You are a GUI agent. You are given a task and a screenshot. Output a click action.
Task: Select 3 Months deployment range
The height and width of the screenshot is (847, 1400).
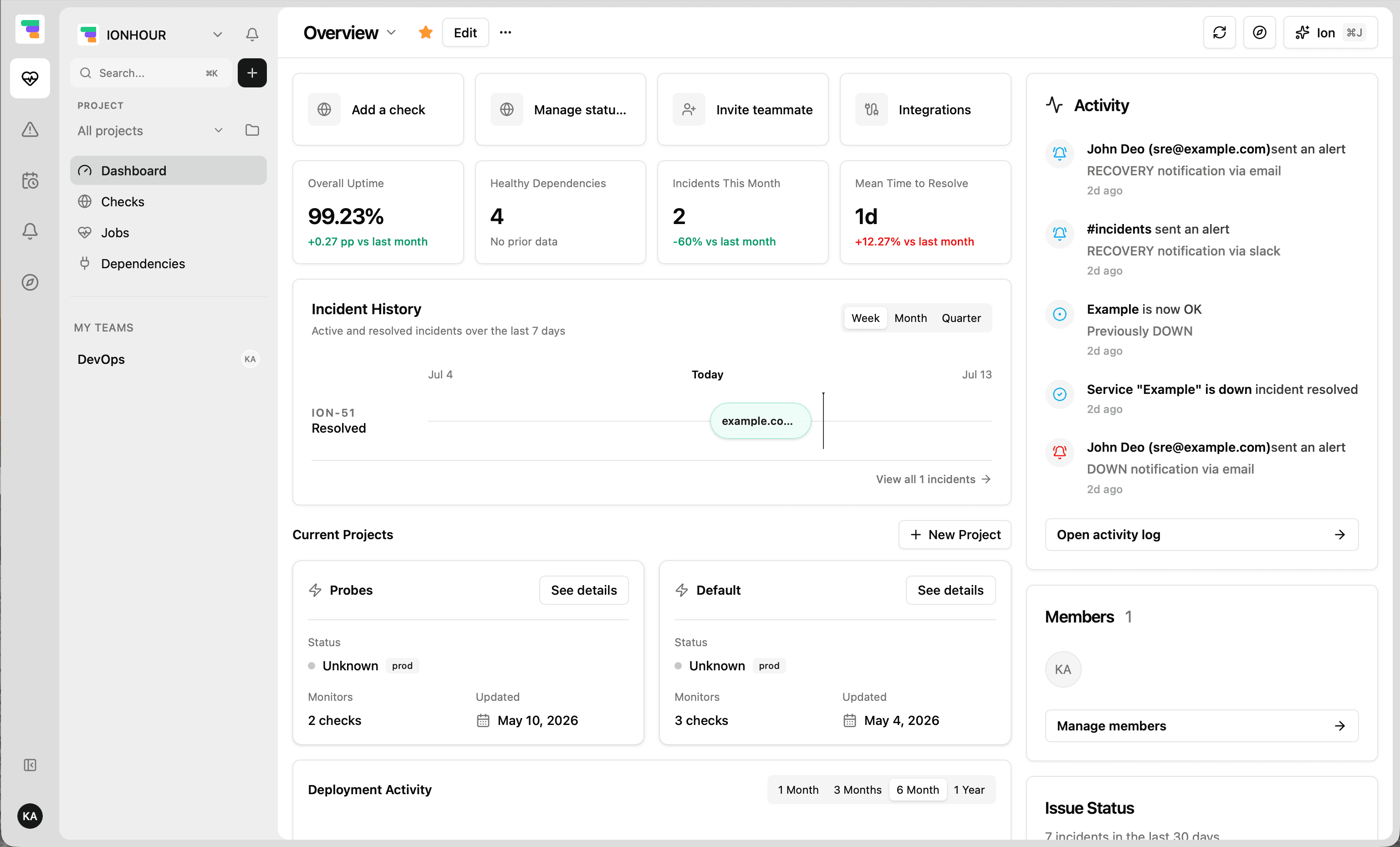858,790
